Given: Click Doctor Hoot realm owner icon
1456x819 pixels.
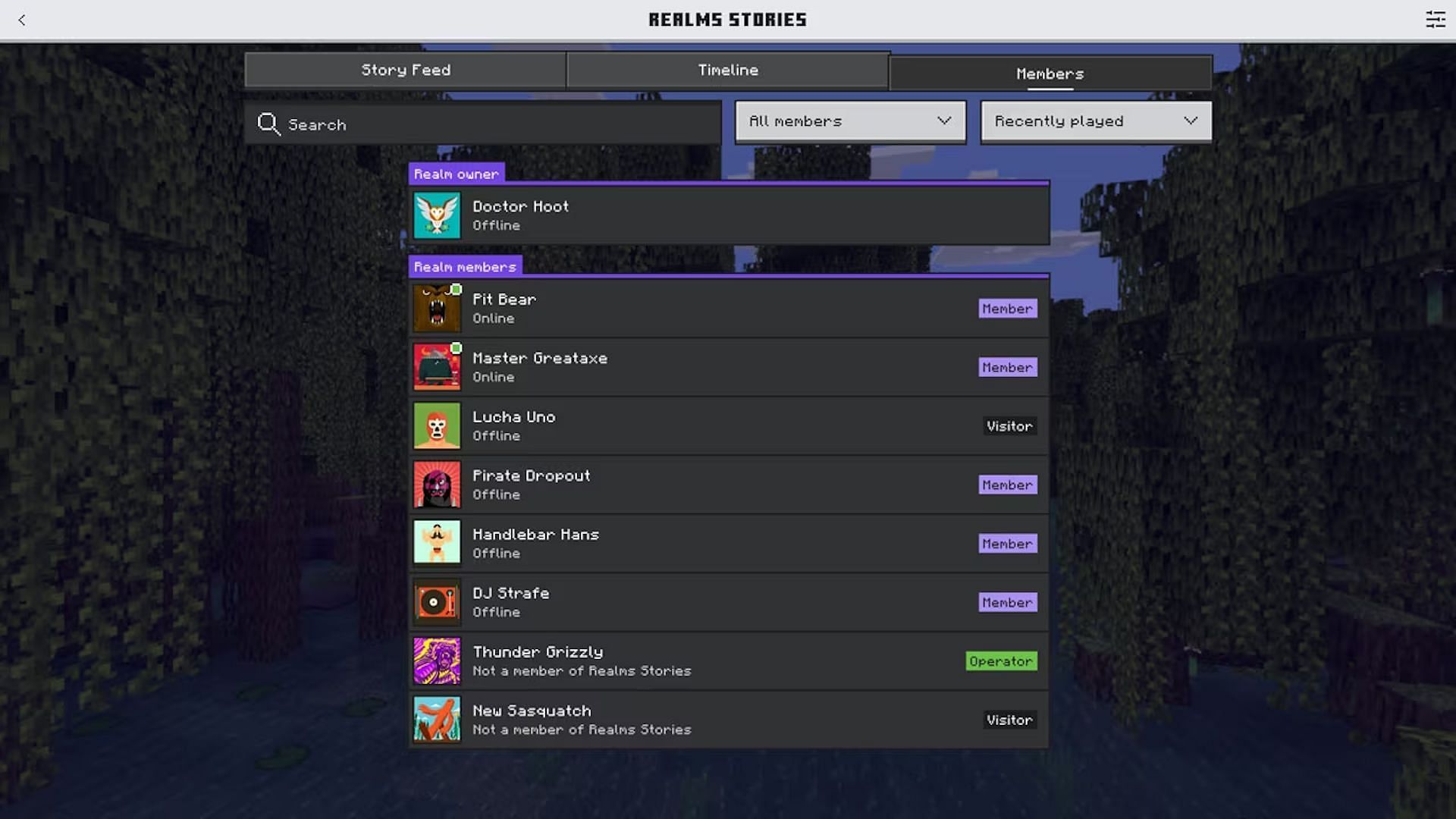Looking at the screenshot, I should pos(437,214).
